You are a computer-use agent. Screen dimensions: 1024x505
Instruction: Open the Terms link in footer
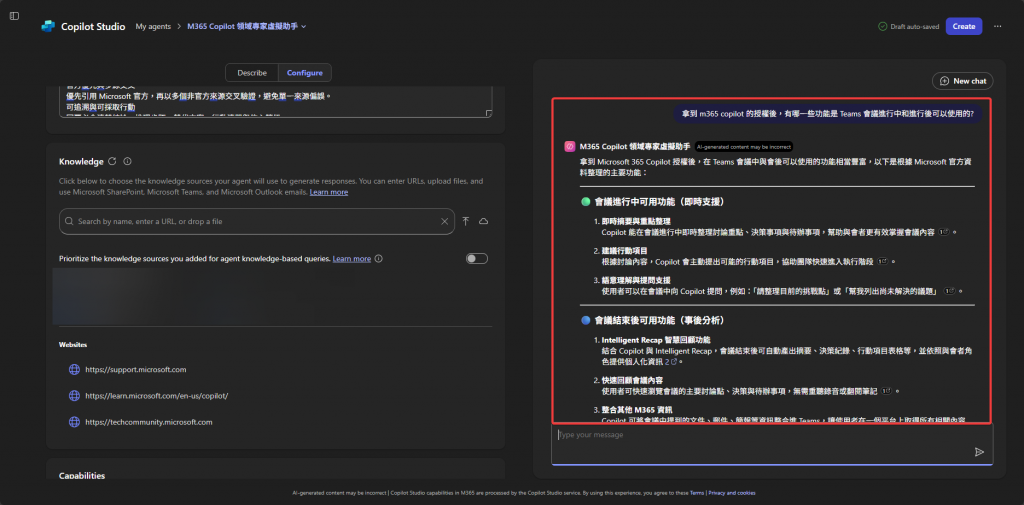coord(697,493)
